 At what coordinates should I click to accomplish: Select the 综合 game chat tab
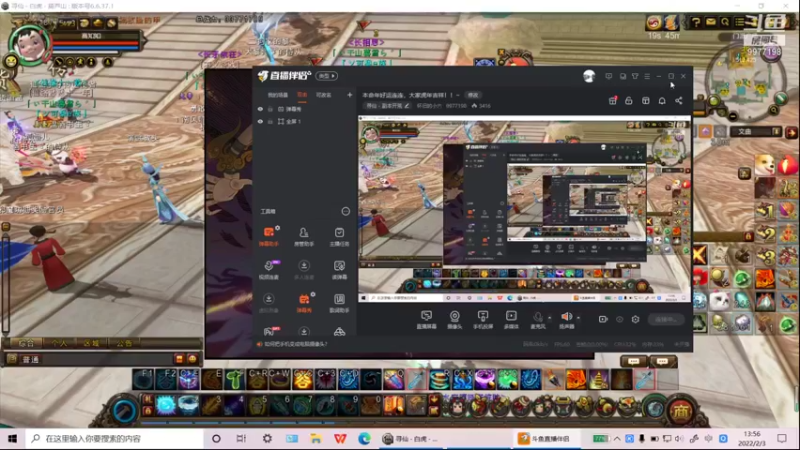point(26,343)
